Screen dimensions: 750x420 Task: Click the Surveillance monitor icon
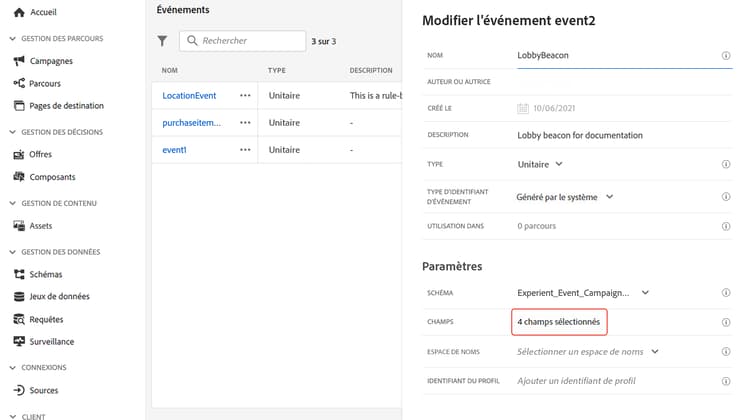[19, 342]
